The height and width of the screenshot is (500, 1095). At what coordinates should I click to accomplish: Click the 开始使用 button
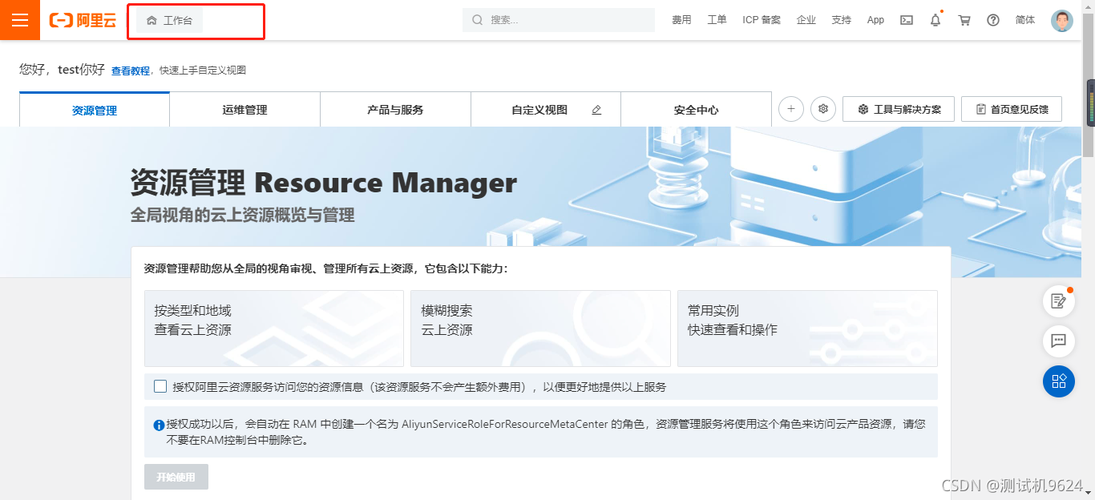[176, 477]
